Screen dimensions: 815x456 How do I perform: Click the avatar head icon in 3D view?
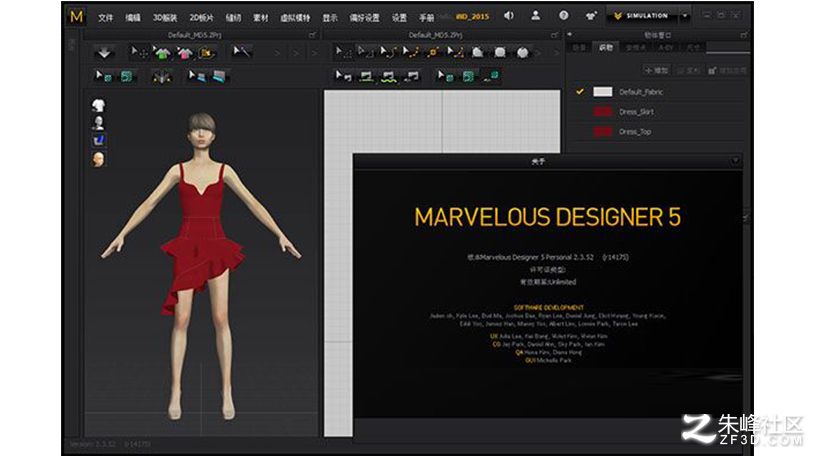pos(98,159)
